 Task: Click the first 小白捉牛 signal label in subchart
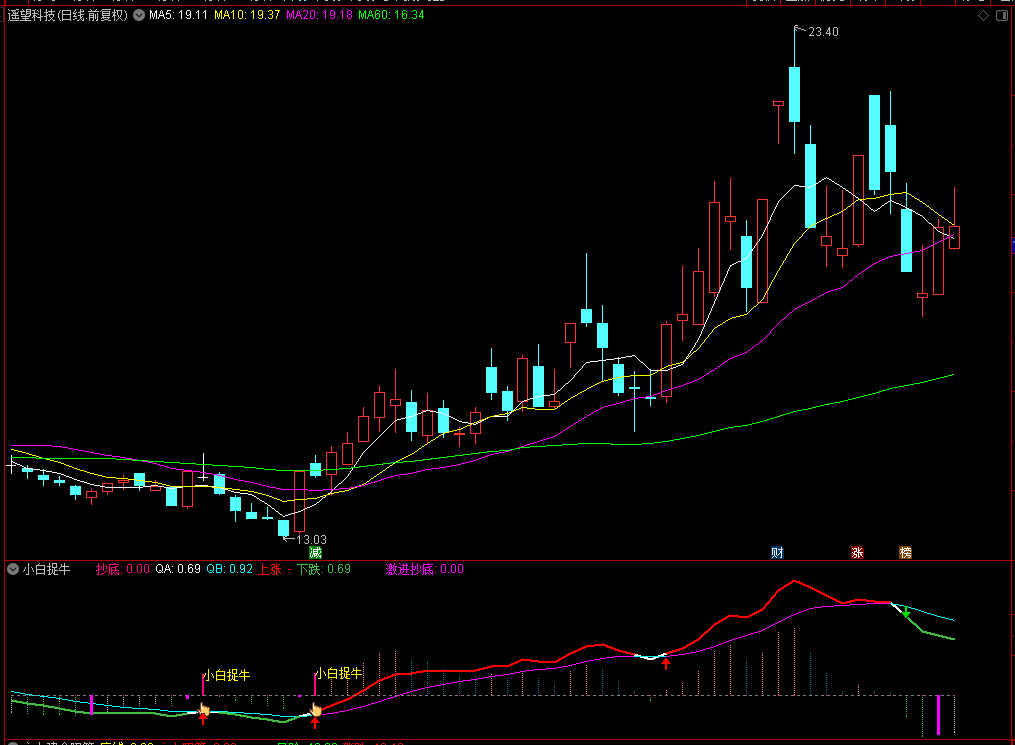click(x=227, y=675)
